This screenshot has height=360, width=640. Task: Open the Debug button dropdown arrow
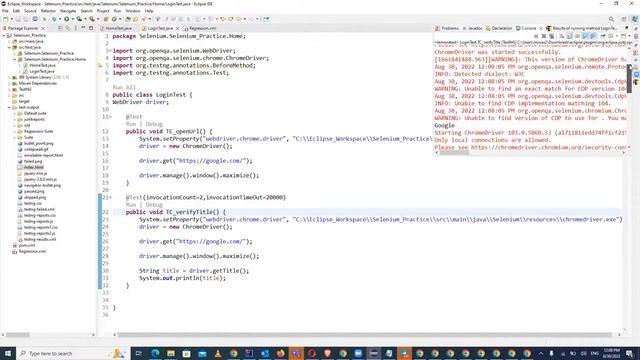point(60,19)
